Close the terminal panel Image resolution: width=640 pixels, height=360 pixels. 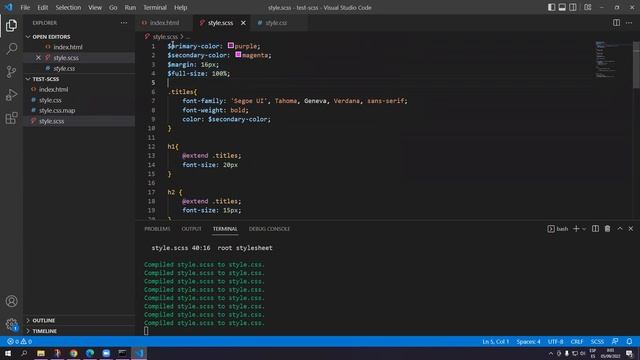pos(631,229)
